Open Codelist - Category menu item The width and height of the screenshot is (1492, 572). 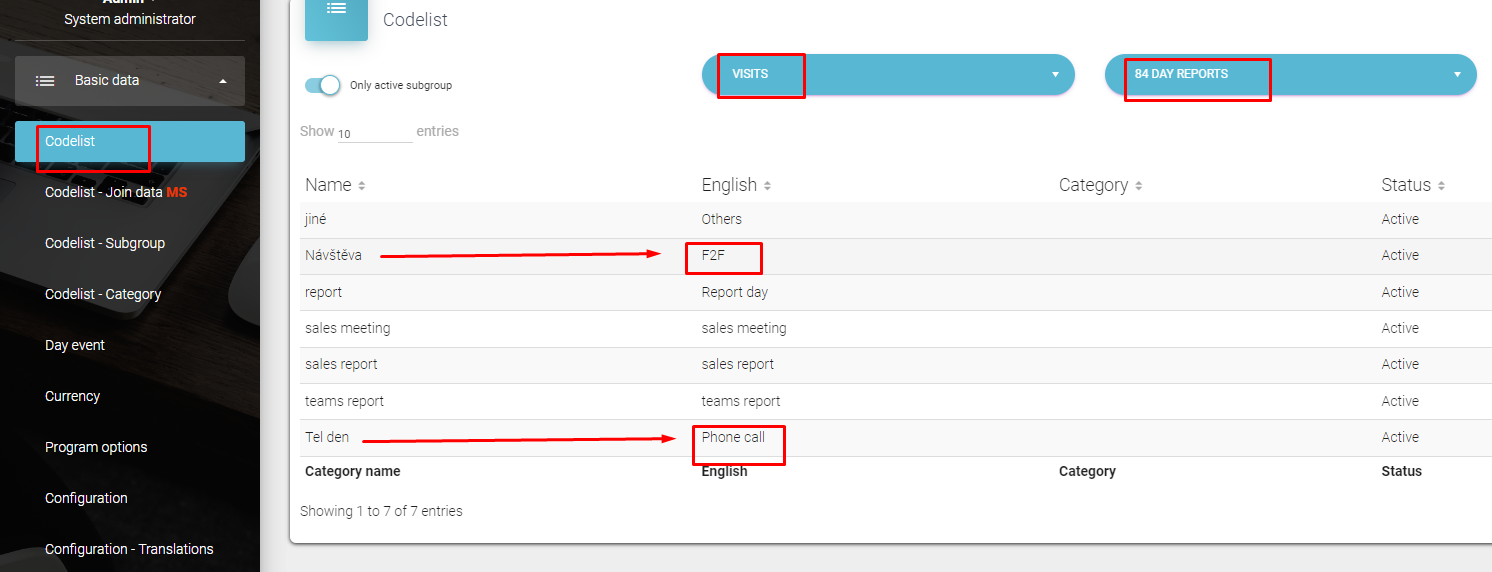click(103, 294)
